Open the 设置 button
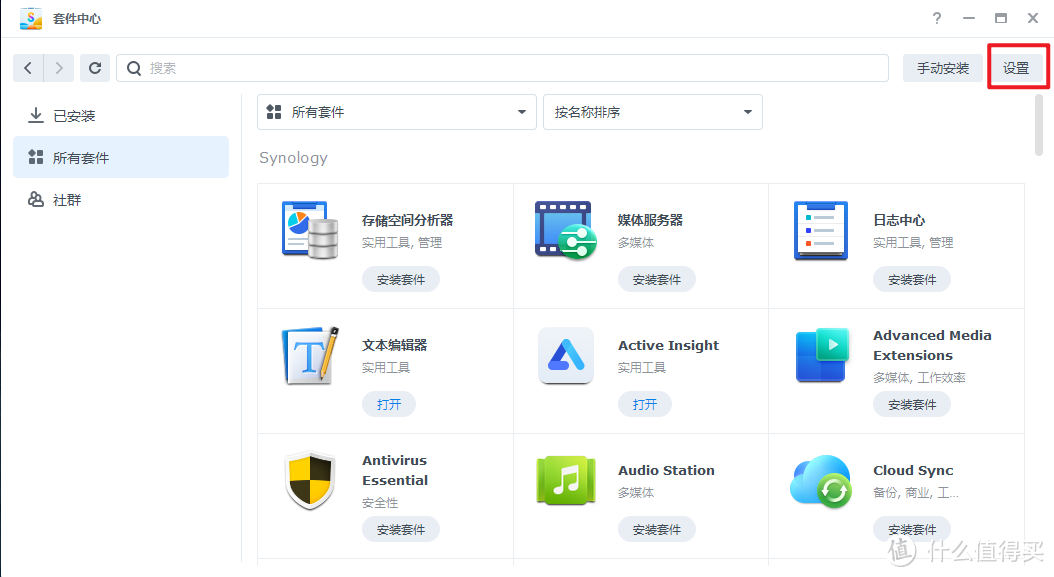This screenshot has width=1054, height=577. [x=1016, y=68]
